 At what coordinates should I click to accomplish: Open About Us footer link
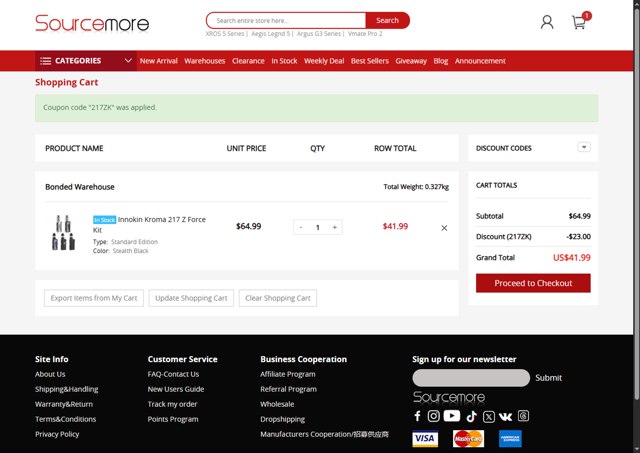pos(50,374)
